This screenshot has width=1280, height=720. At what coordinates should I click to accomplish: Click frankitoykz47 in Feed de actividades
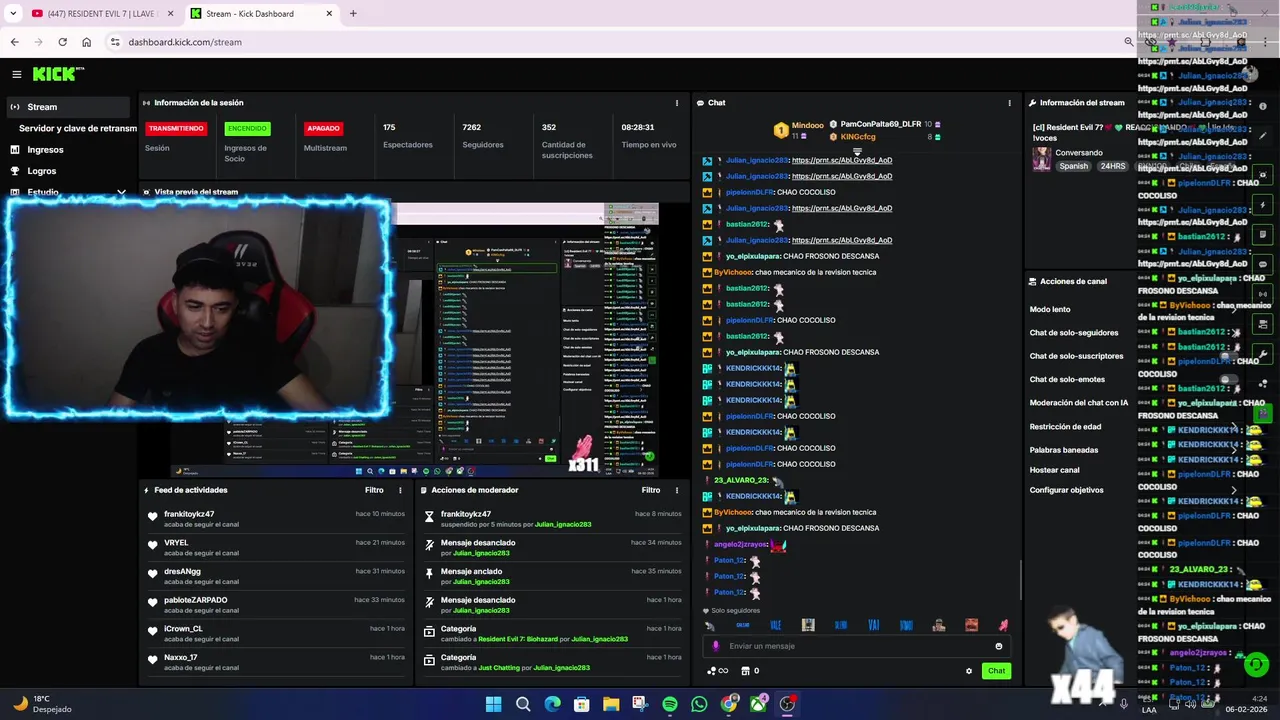pos(189,514)
